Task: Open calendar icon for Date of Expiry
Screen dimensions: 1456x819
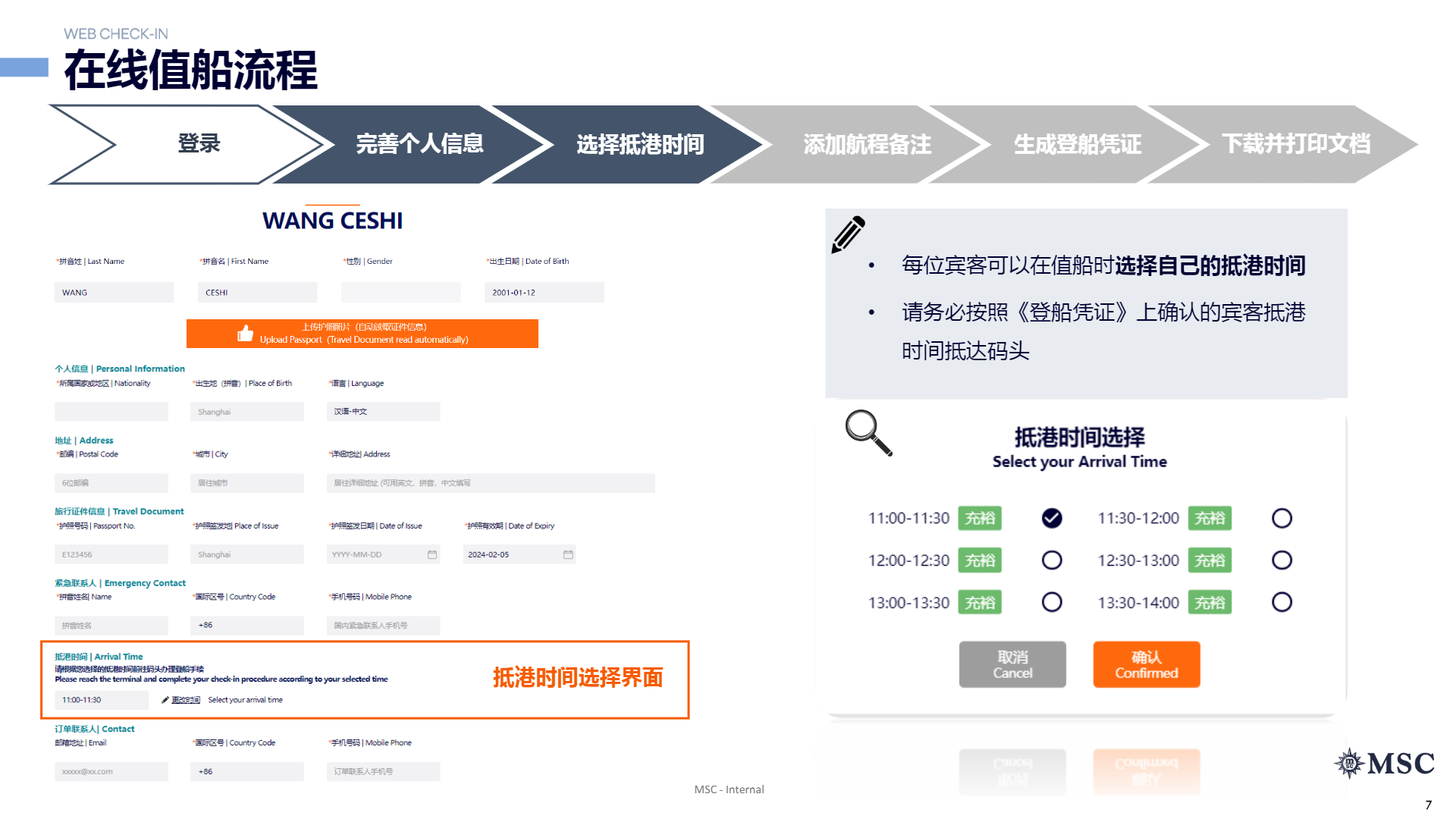Action: pyautogui.click(x=568, y=554)
